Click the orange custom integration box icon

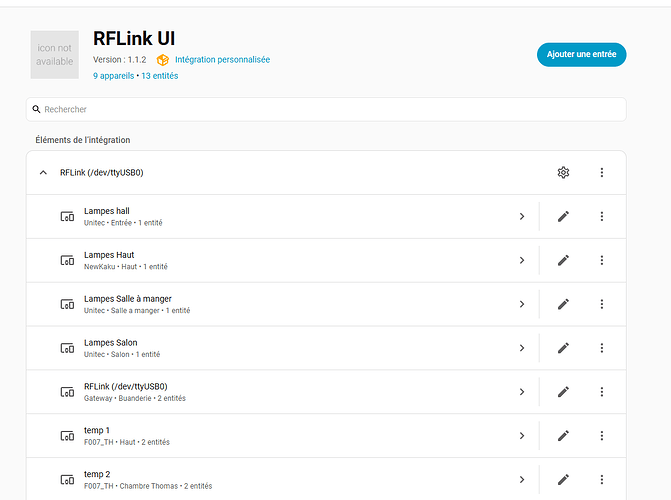pos(163,60)
